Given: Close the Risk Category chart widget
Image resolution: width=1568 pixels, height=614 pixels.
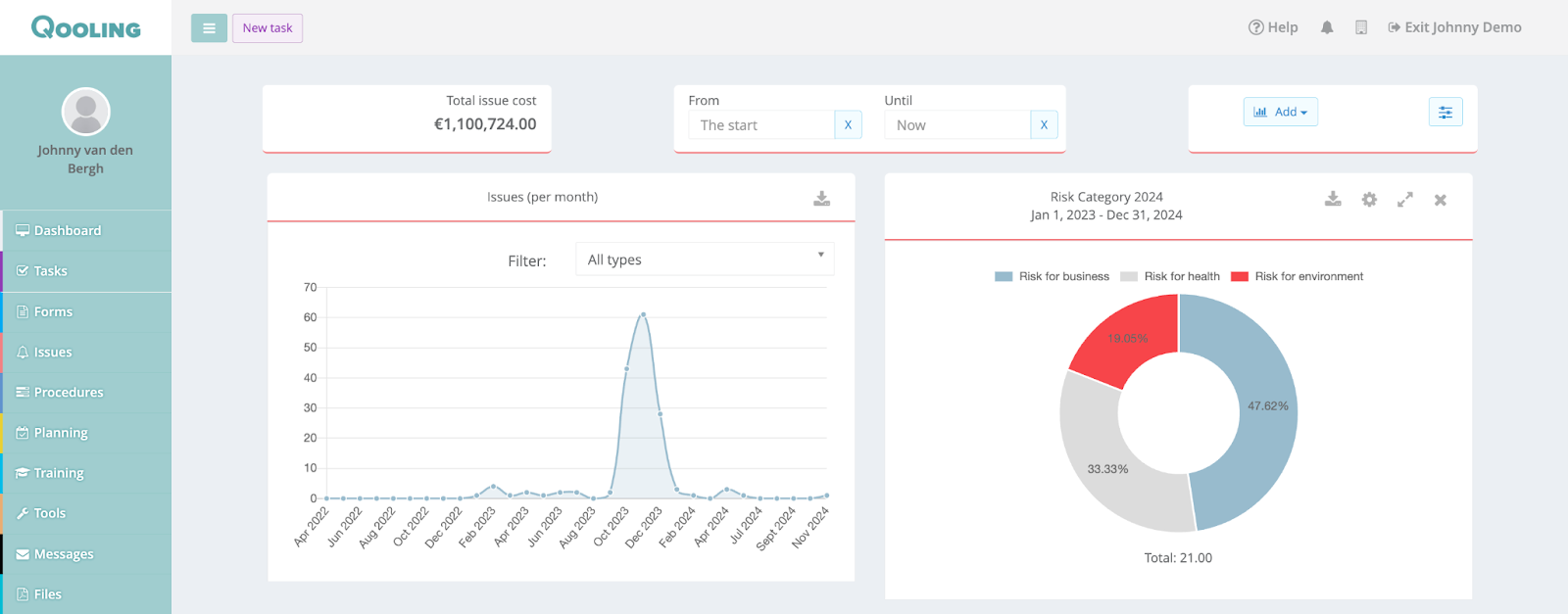Looking at the screenshot, I should [x=1440, y=200].
